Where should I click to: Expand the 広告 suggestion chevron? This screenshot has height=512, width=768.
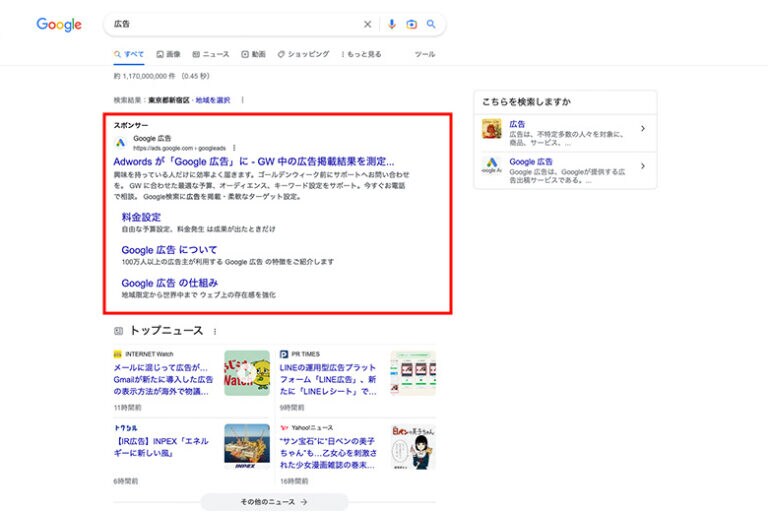pos(643,128)
